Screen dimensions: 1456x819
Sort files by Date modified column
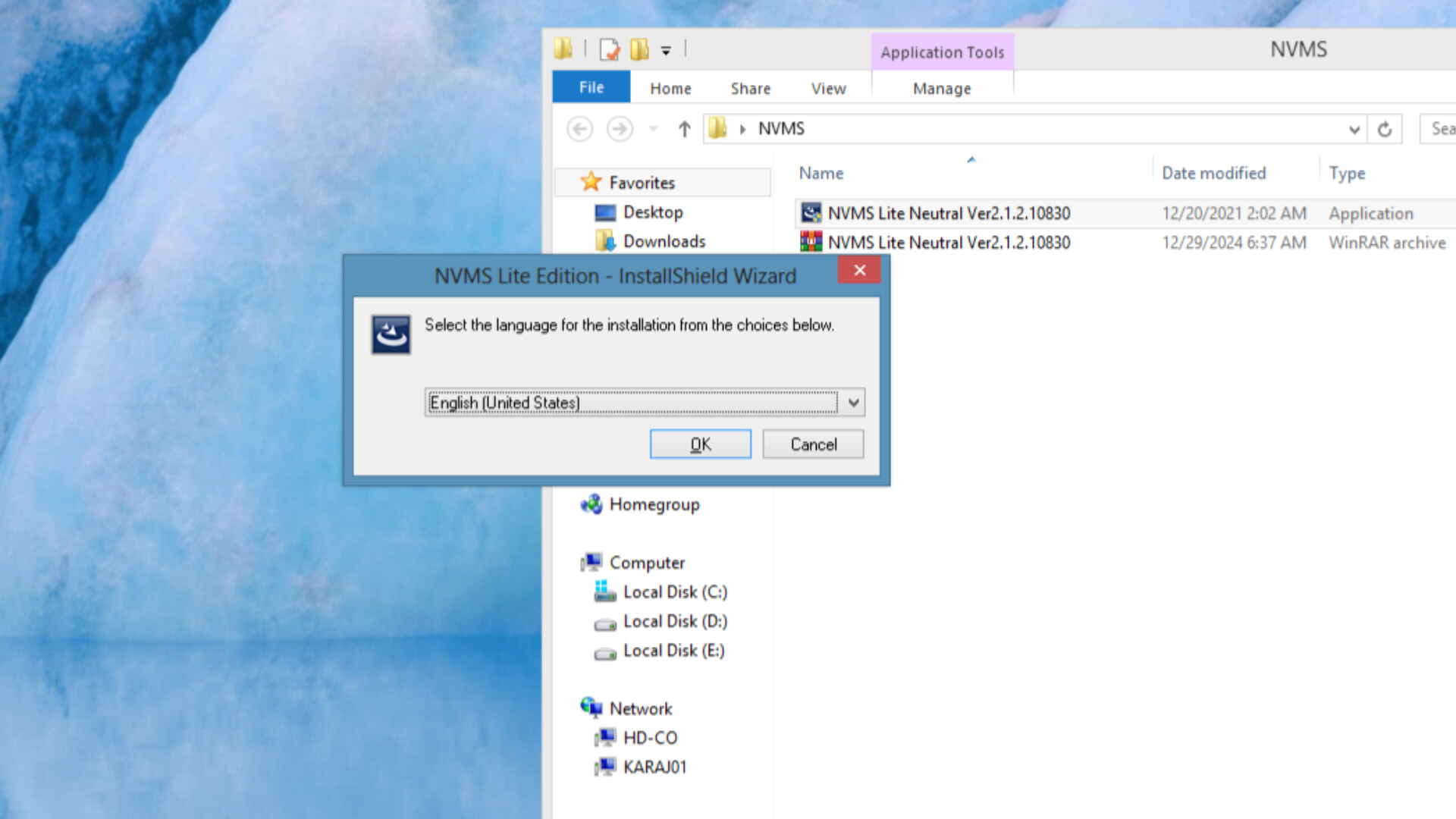pyautogui.click(x=1213, y=173)
